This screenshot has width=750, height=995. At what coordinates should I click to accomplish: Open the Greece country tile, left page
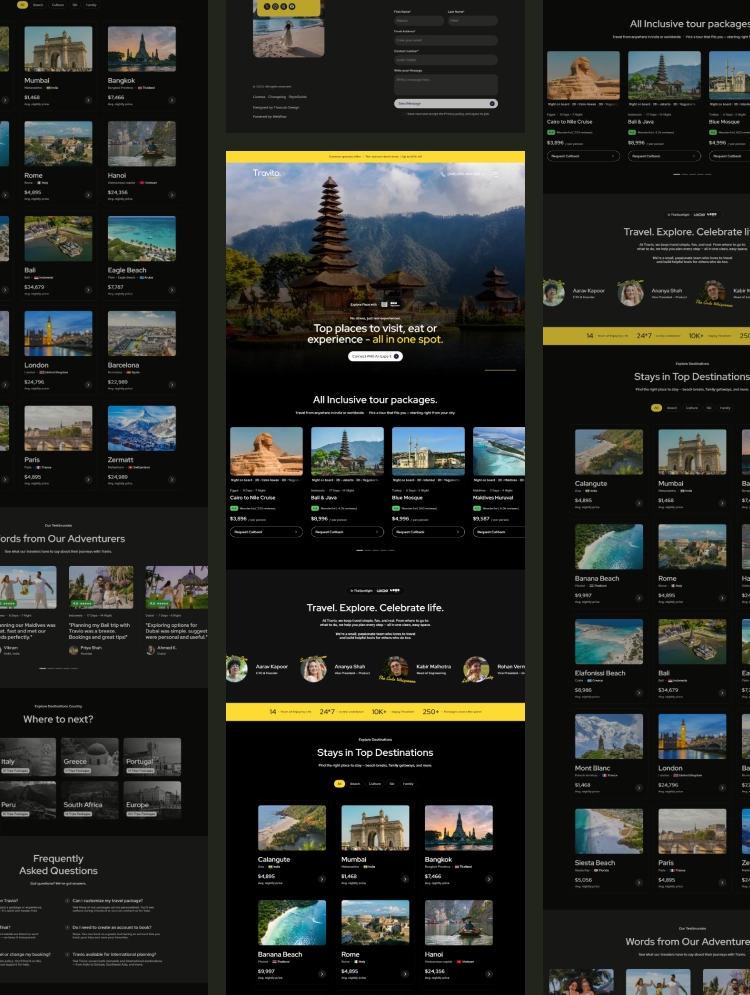tap(90, 756)
